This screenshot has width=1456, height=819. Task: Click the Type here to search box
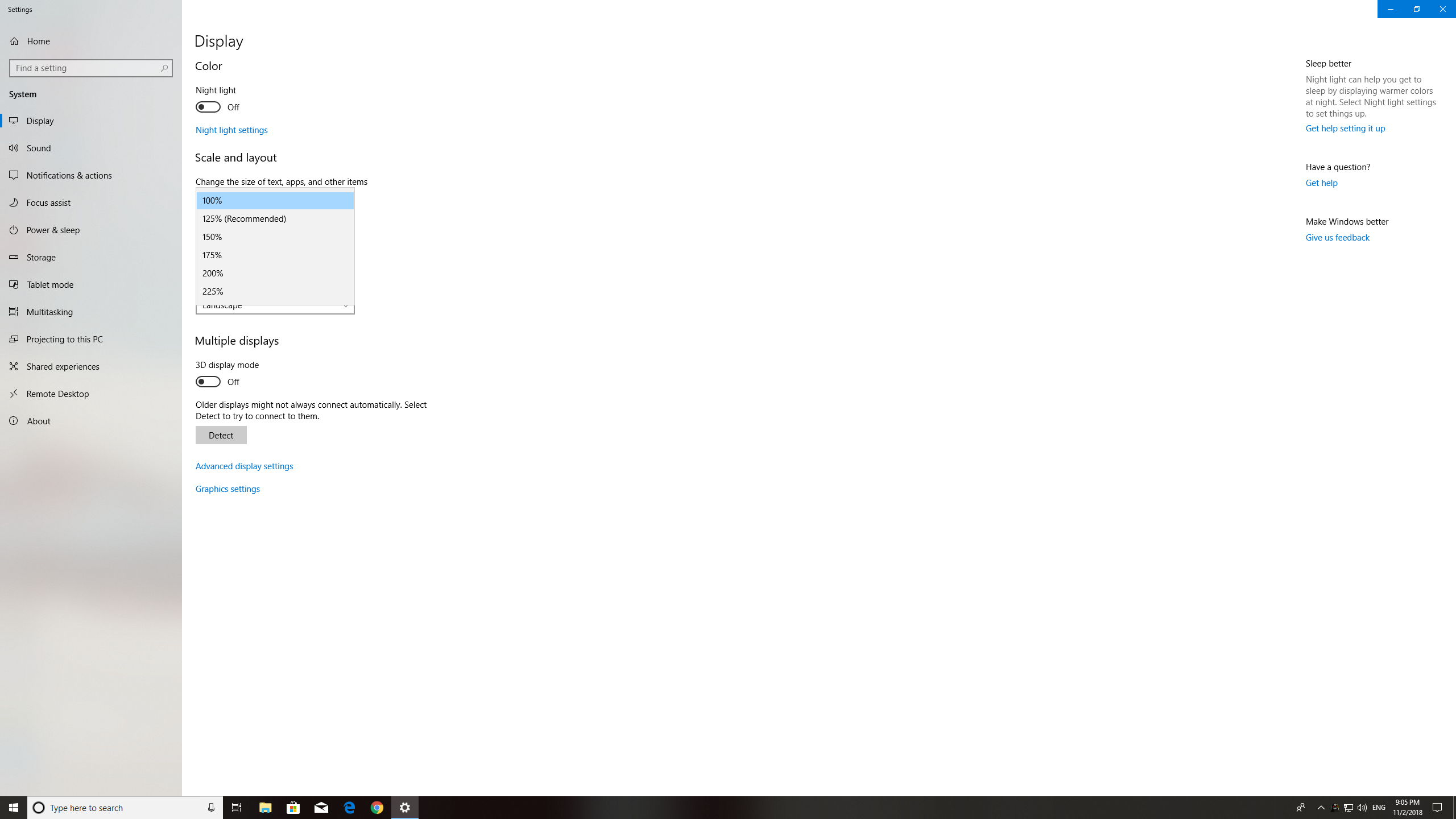(125, 808)
